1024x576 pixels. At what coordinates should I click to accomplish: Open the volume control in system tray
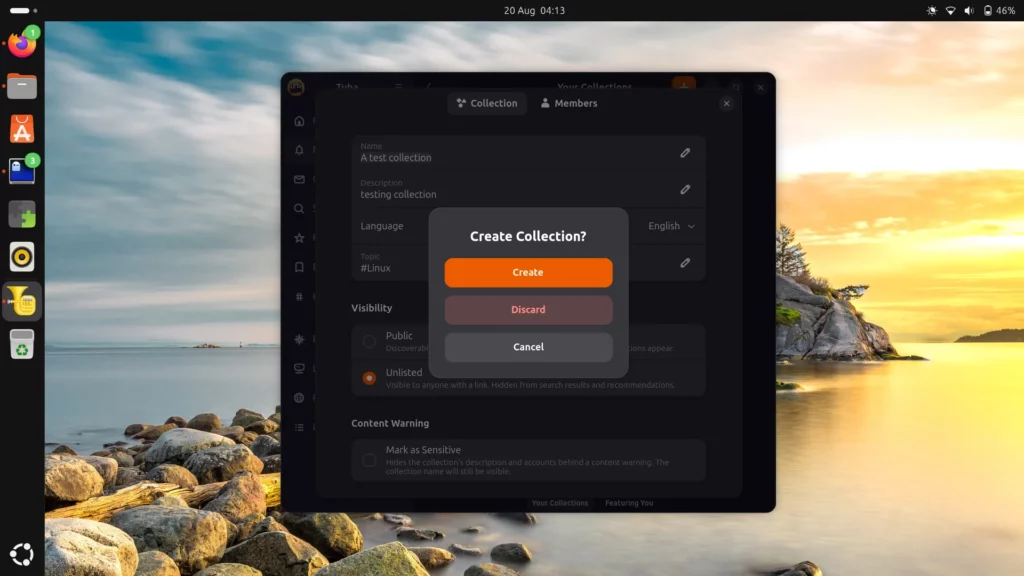click(x=969, y=10)
